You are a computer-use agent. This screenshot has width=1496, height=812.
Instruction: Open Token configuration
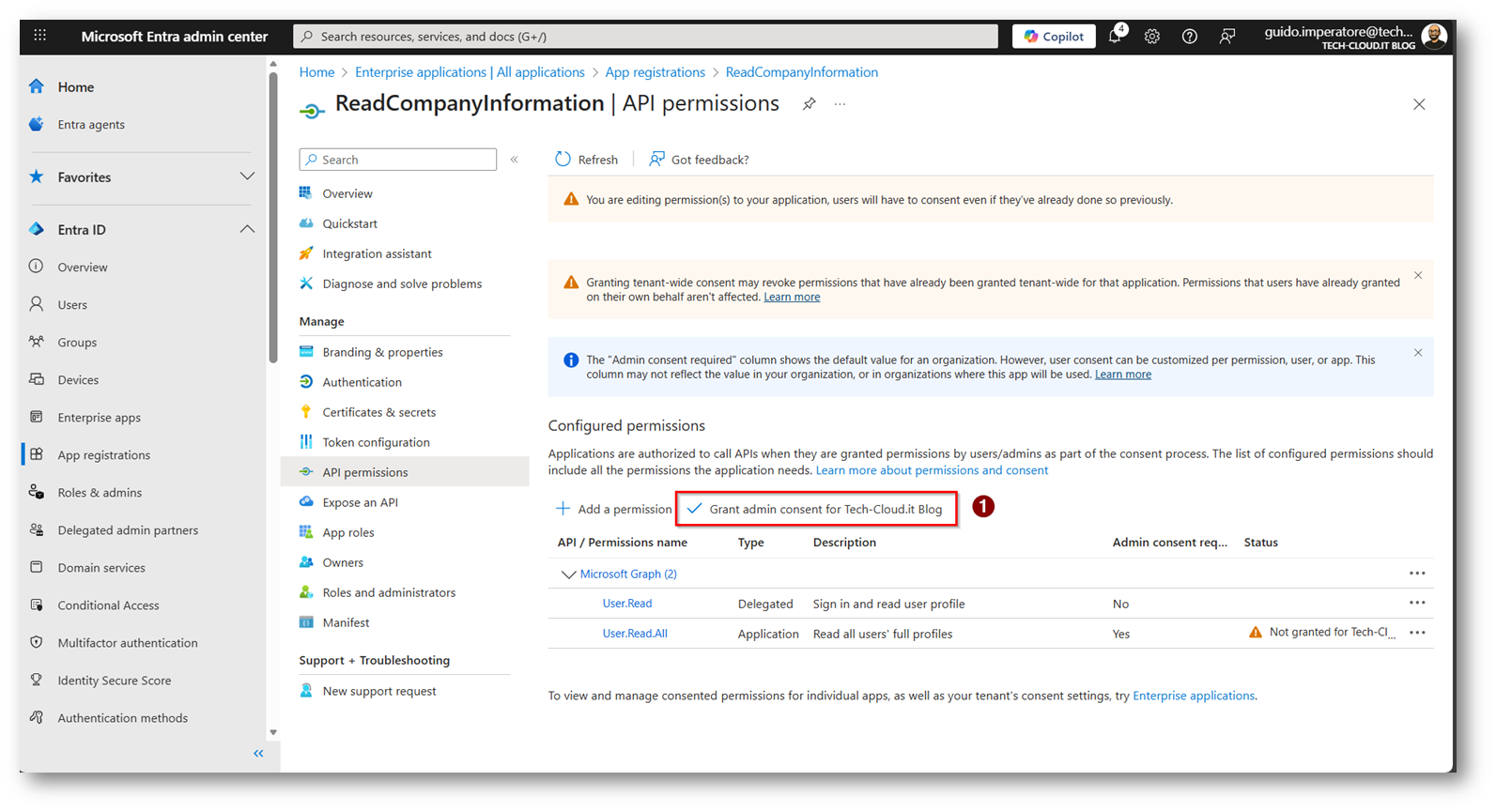(x=377, y=442)
